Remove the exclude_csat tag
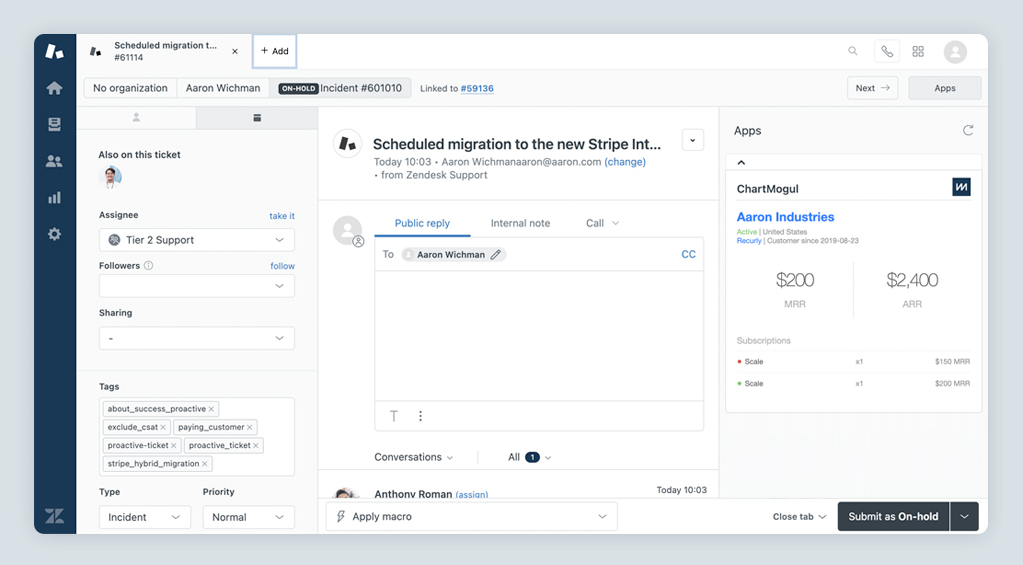Image resolution: width=1023 pixels, height=565 pixels. click(163, 427)
